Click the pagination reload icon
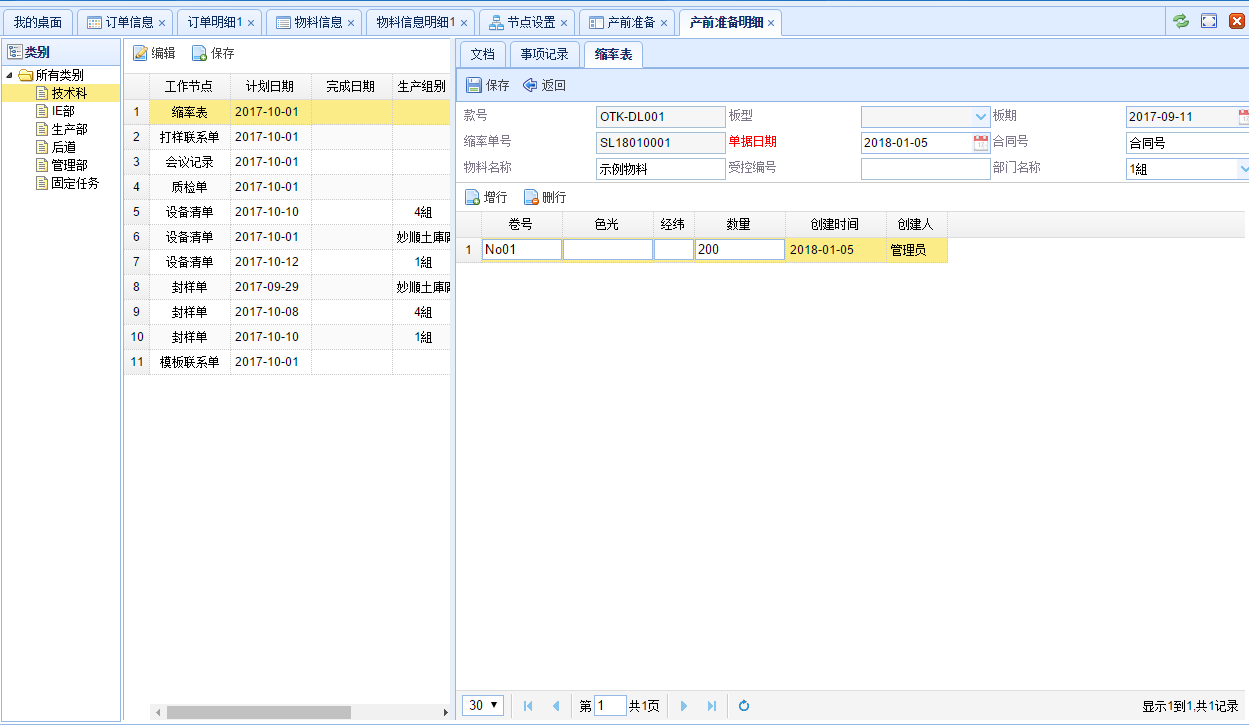This screenshot has height=725, width=1249. [744, 706]
